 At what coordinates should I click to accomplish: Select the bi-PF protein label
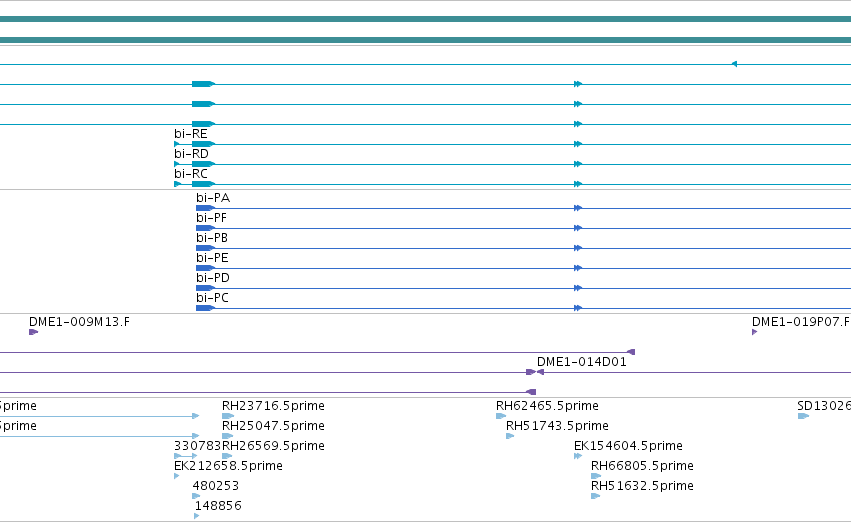tap(211, 218)
